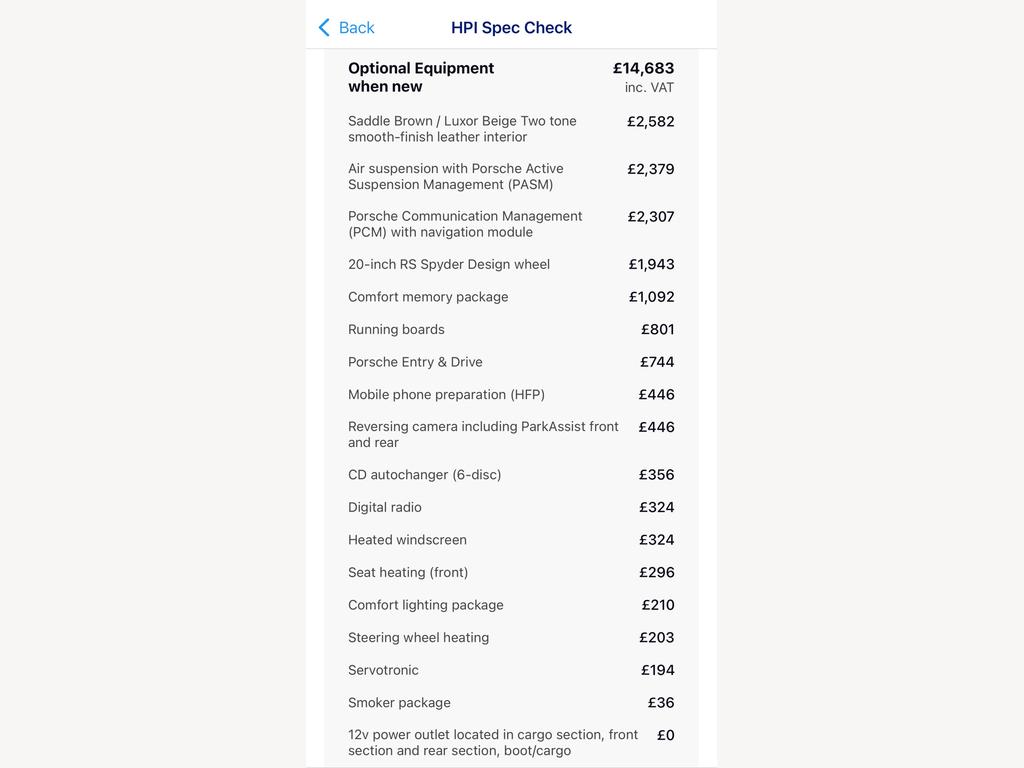Select Reversing camera including ParkAssist row
The image size is (1024, 768).
pyautogui.click(x=511, y=434)
